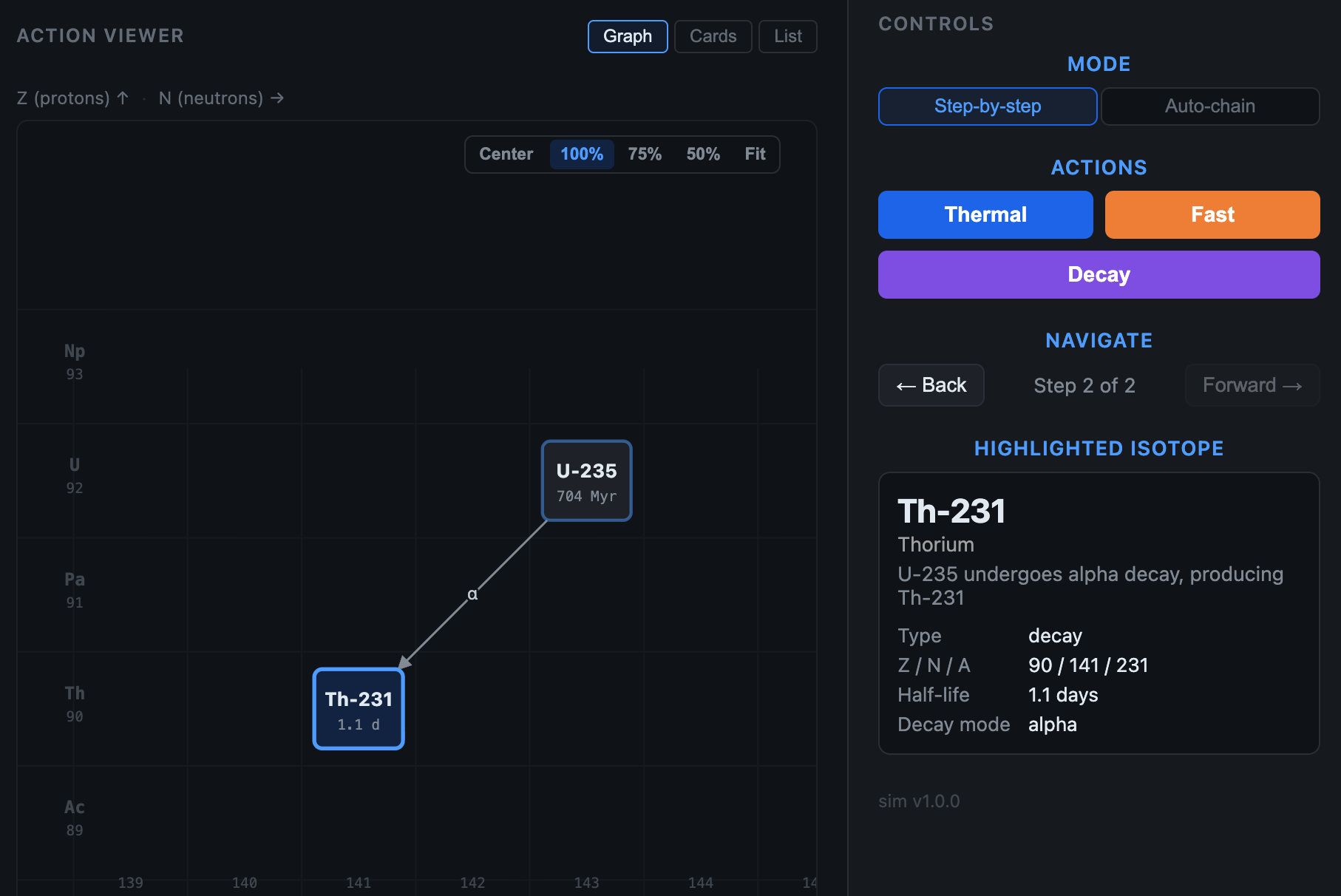Select the U-235 isotope node
Viewport: 1341px width, 896px height.
tap(586, 481)
